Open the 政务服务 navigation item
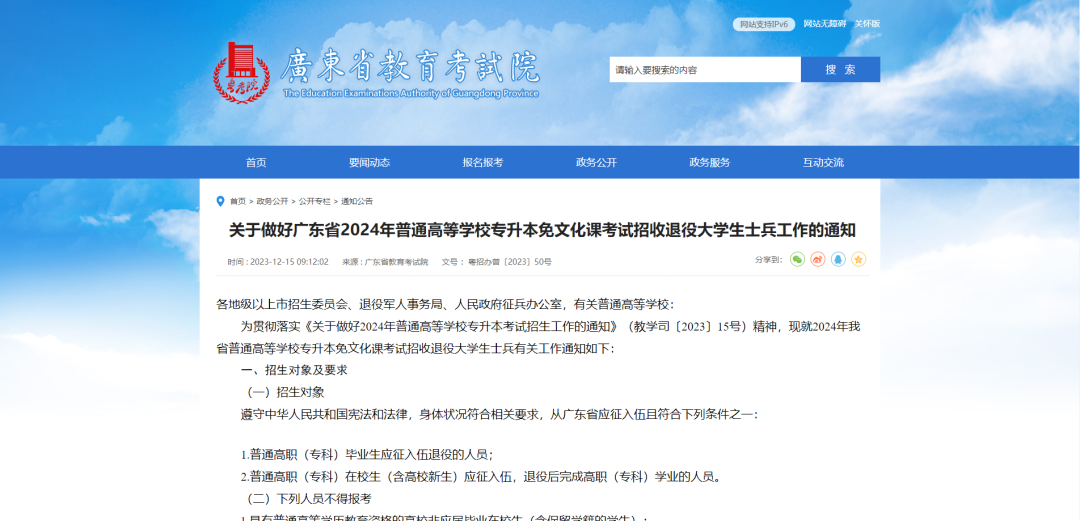The image size is (1080, 521). pos(710,162)
